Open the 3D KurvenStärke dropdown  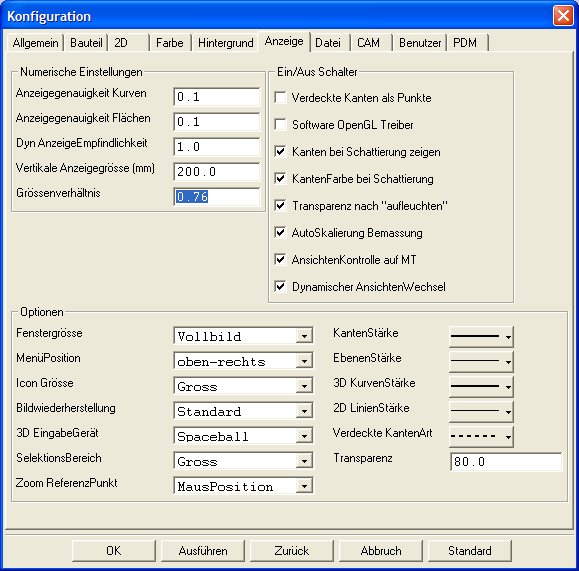click(x=481, y=386)
